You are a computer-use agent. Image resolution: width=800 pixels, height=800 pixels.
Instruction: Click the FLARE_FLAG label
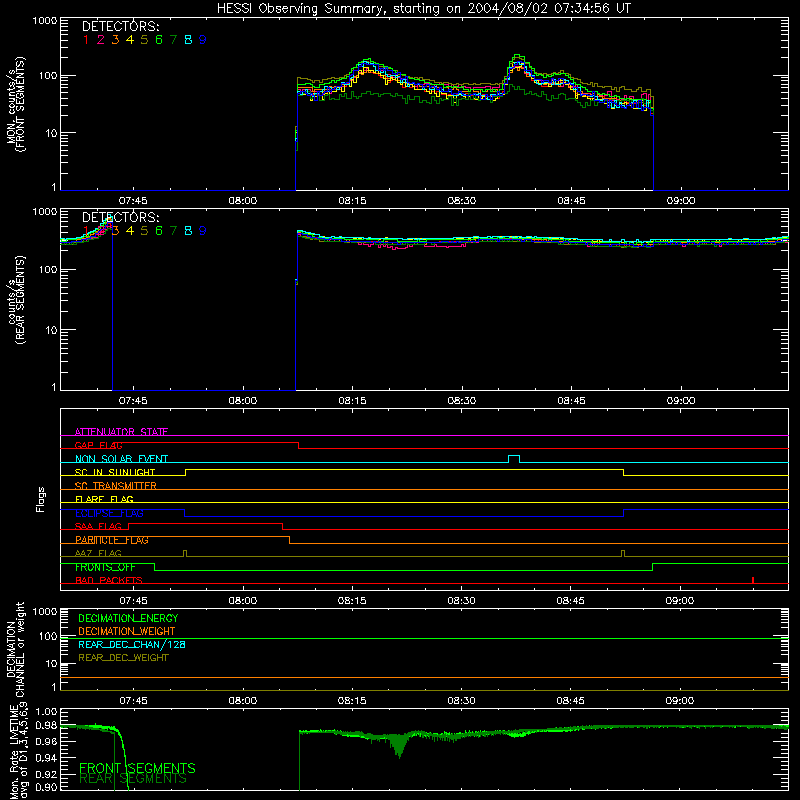coord(104,499)
